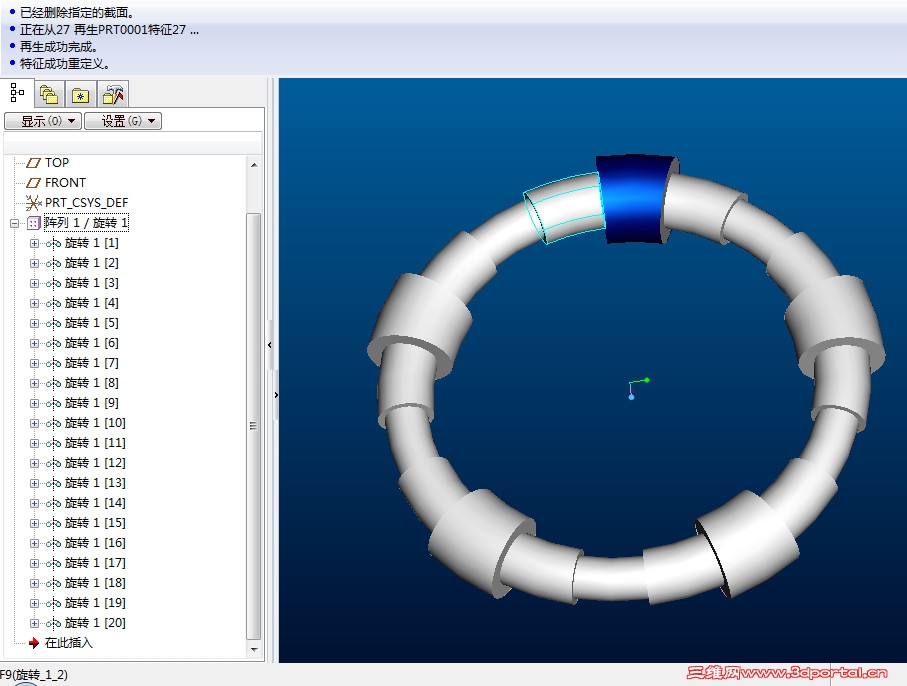Click the revolve icon of 旋转 1 [14]
The height and width of the screenshot is (686, 907).
tap(53, 503)
